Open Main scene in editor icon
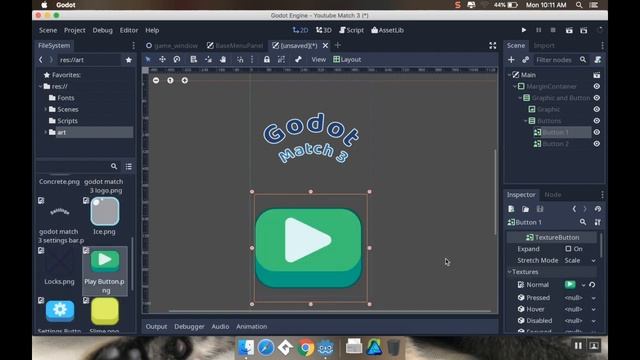Screen dimensions: 640x360 tap(597, 75)
